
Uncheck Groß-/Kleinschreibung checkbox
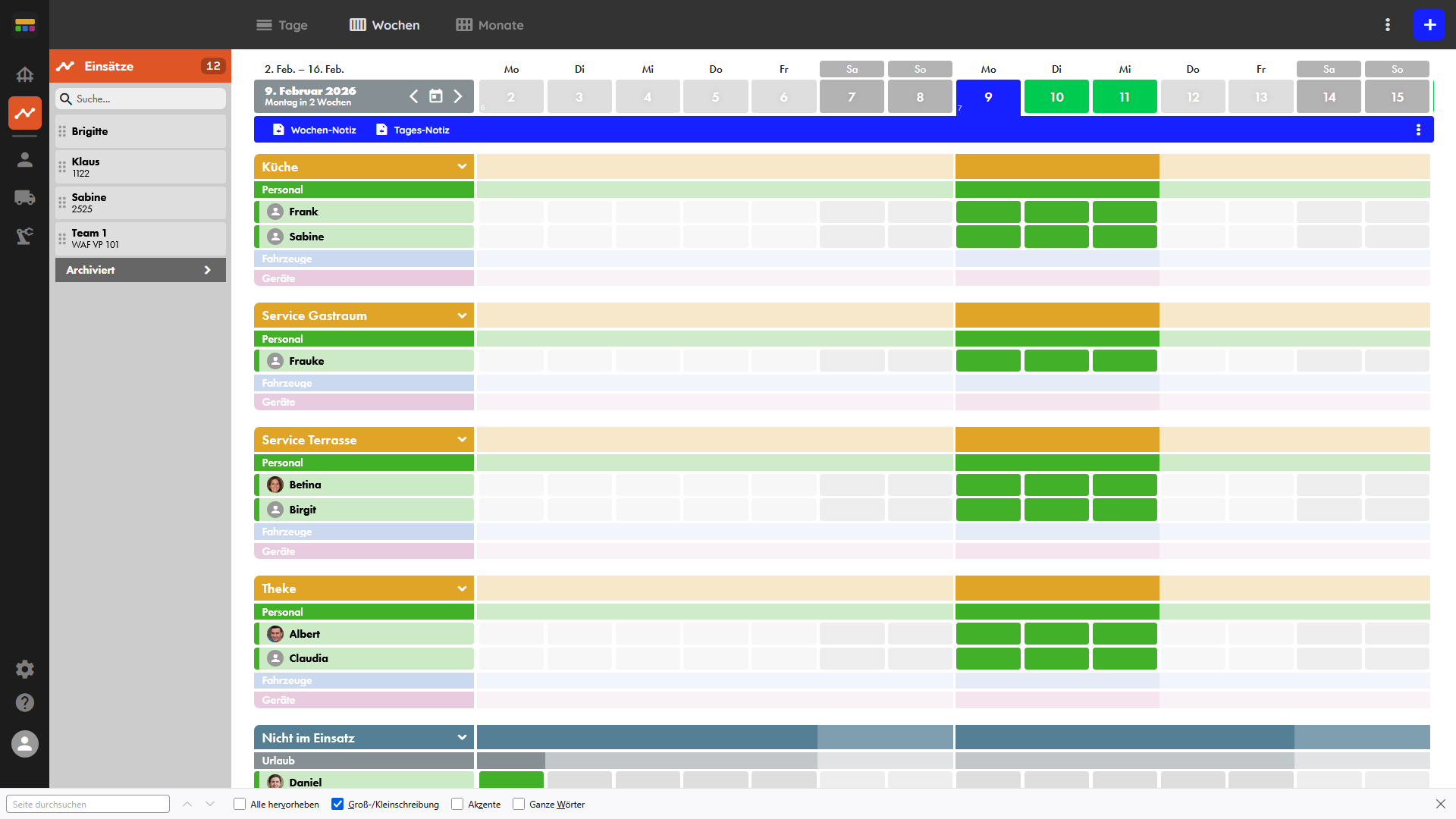tap(337, 804)
